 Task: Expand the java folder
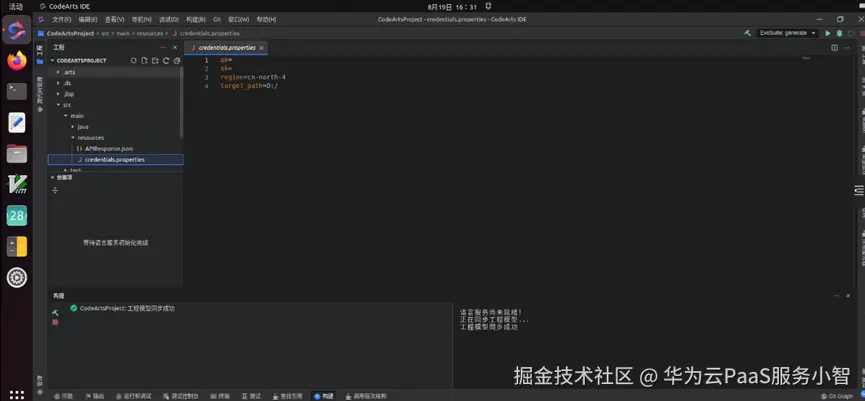[x=72, y=127]
